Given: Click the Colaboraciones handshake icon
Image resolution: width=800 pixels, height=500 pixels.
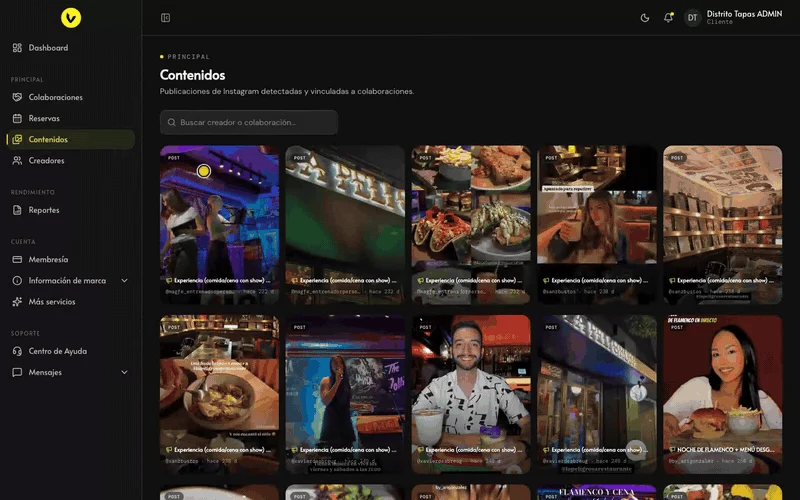Looking at the screenshot, I should (17, 97).
